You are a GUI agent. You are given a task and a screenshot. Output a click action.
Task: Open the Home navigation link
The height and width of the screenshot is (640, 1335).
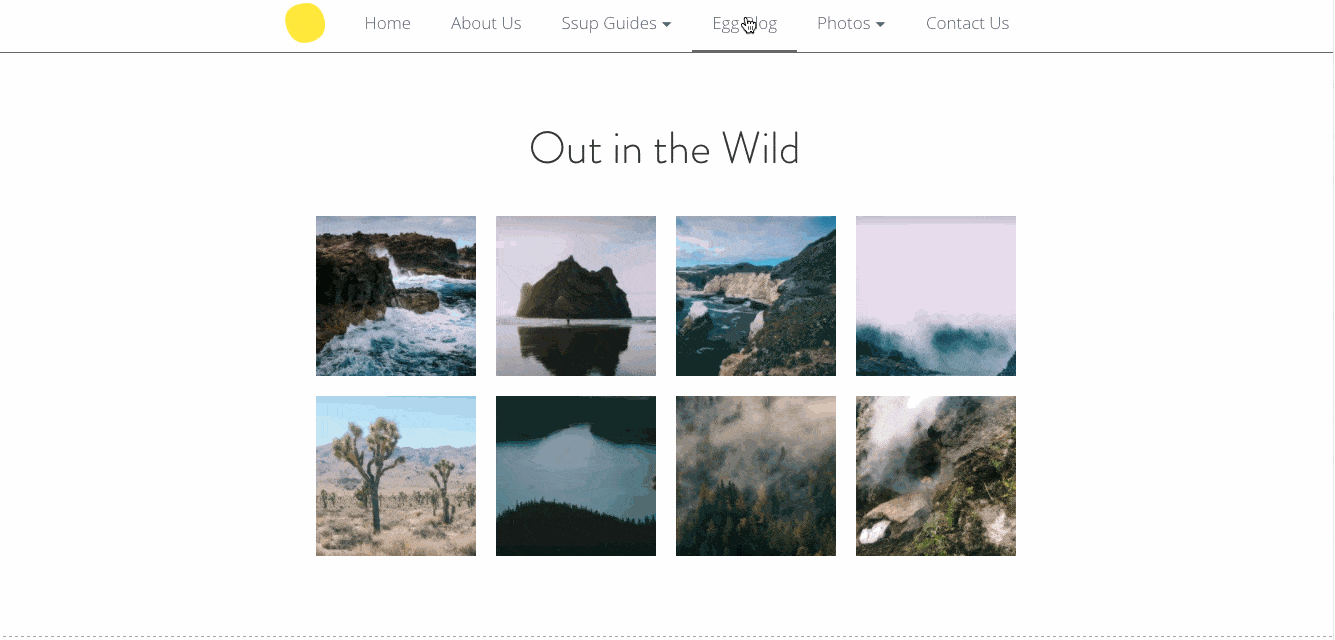[x=387, y=23]
